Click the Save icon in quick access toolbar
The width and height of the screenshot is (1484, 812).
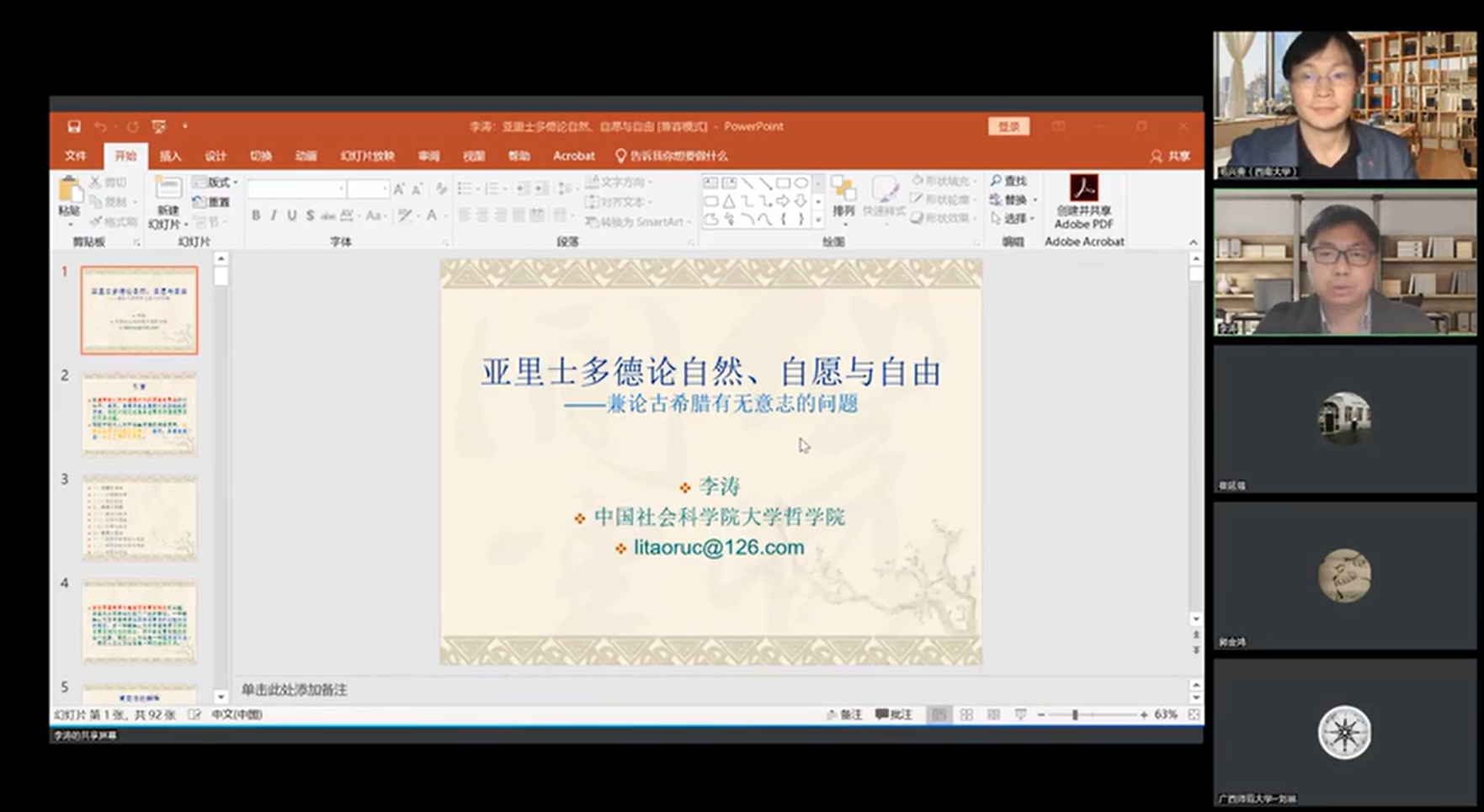click(x=74, y=126)
